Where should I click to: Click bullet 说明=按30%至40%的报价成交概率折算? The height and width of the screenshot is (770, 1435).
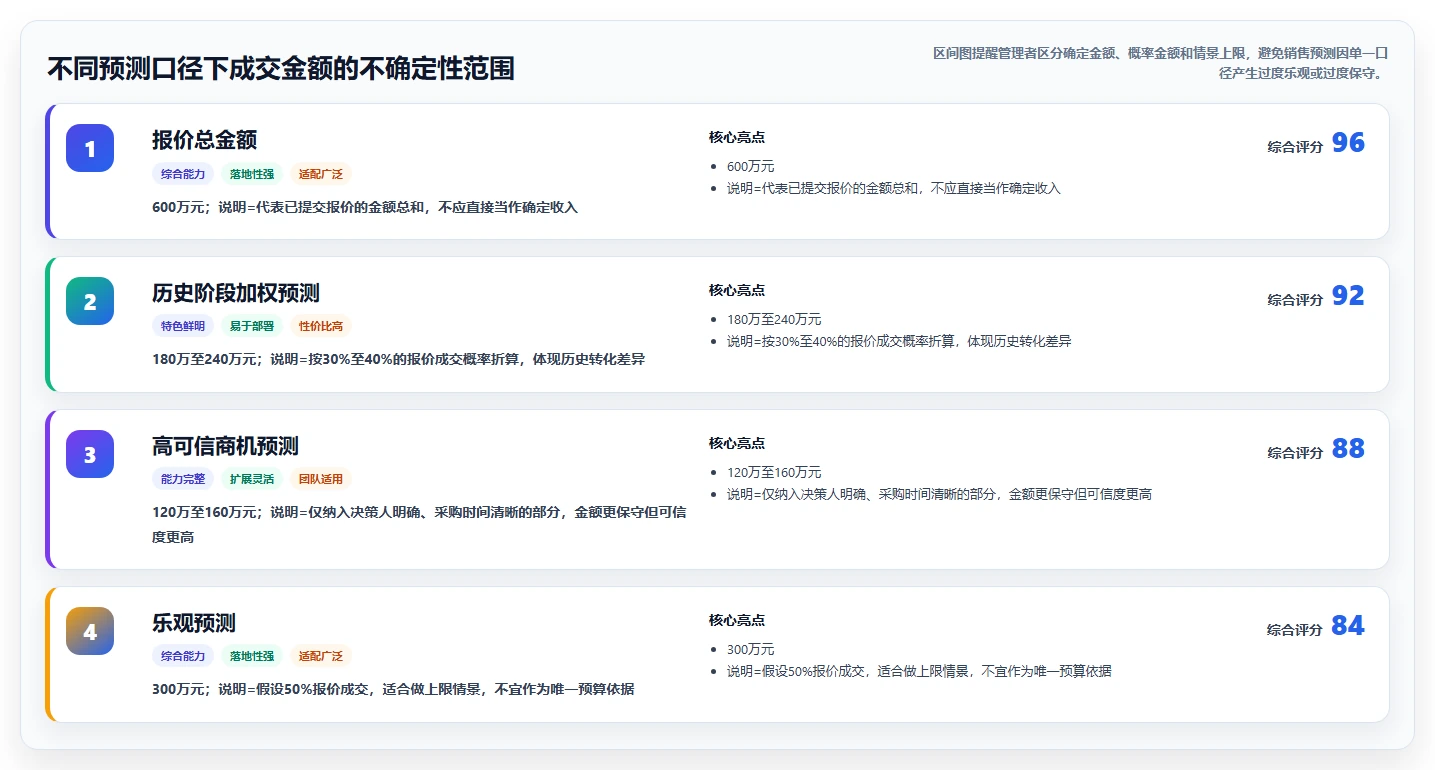click(899, 341)
